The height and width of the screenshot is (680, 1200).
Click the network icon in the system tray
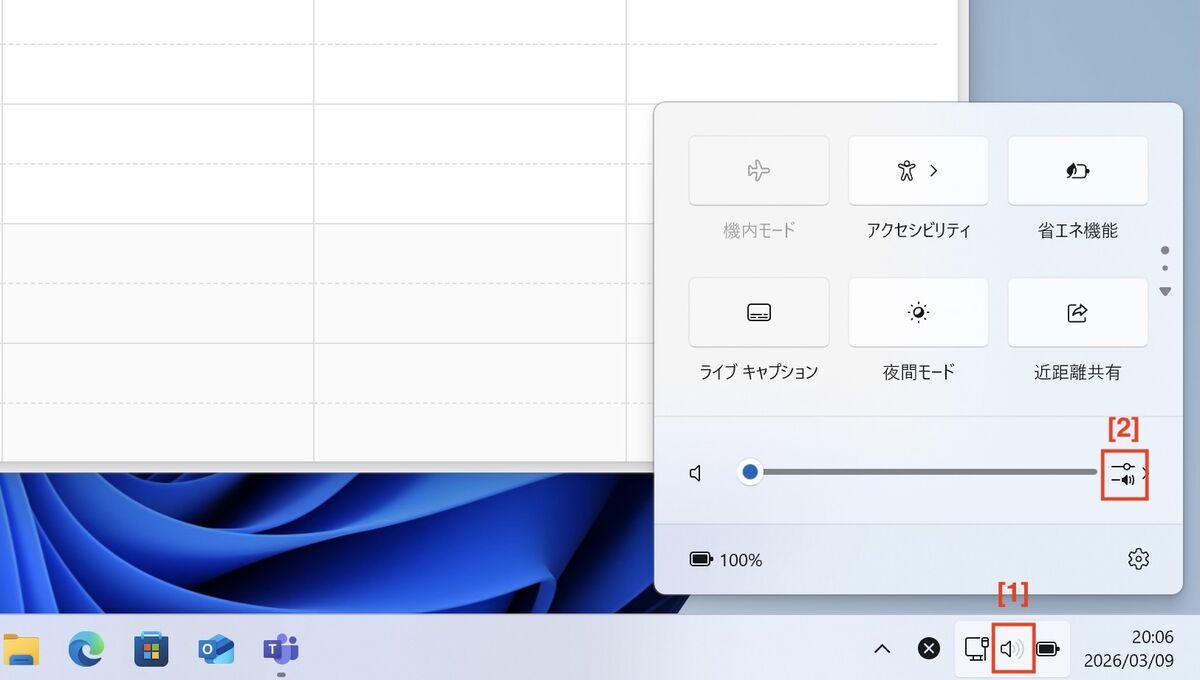pyautogui.click(x=976, y=649)
